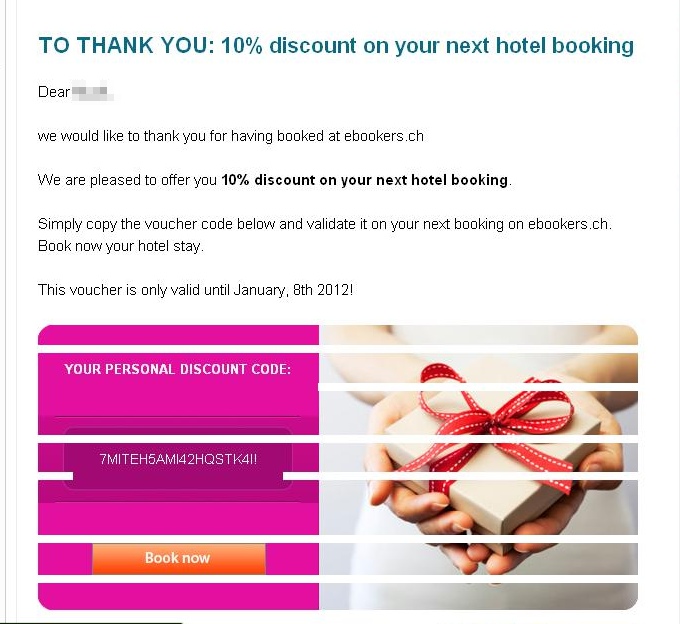The image size is (680, 624).
Task: Click the orange Book now button
Action: tap(179, 559)
